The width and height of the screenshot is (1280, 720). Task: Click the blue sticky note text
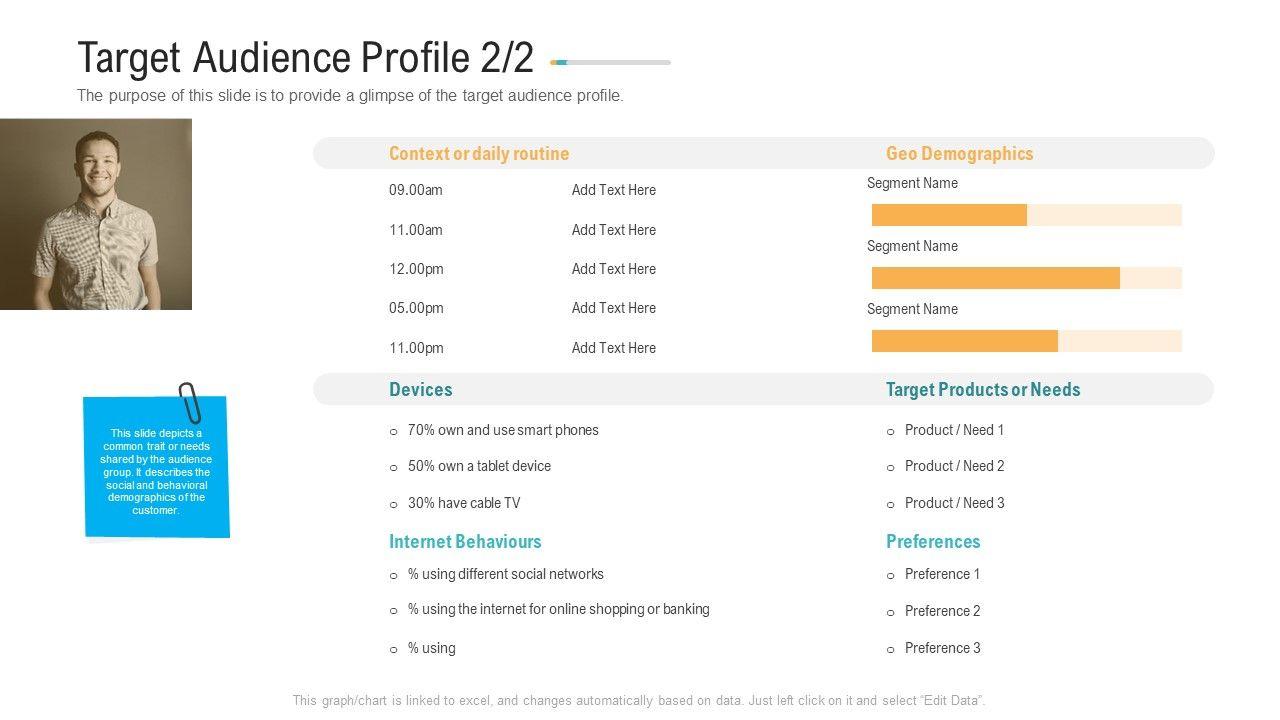(x=156, y=472)
